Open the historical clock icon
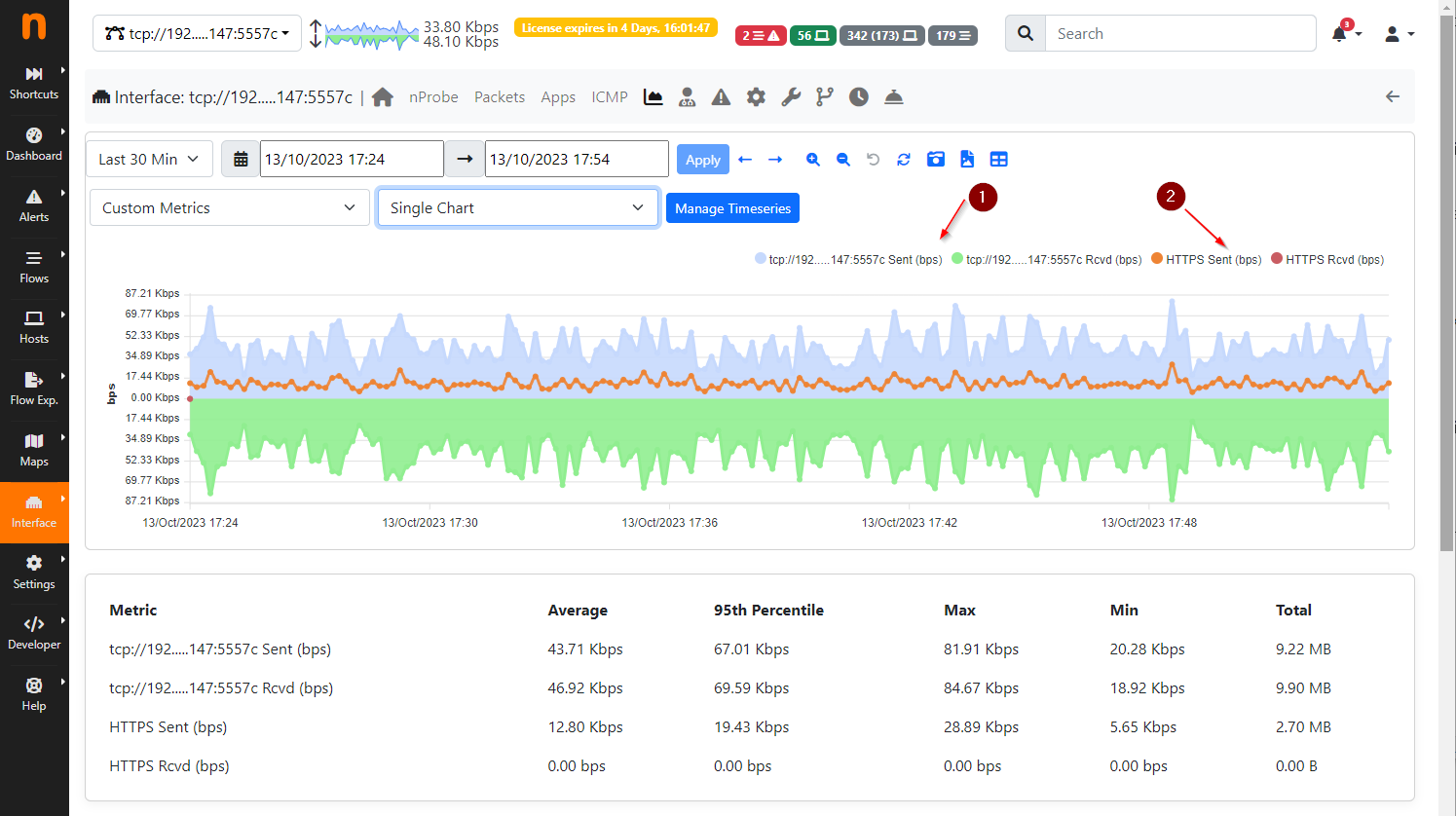The image size is (1456, 816). 858,96
